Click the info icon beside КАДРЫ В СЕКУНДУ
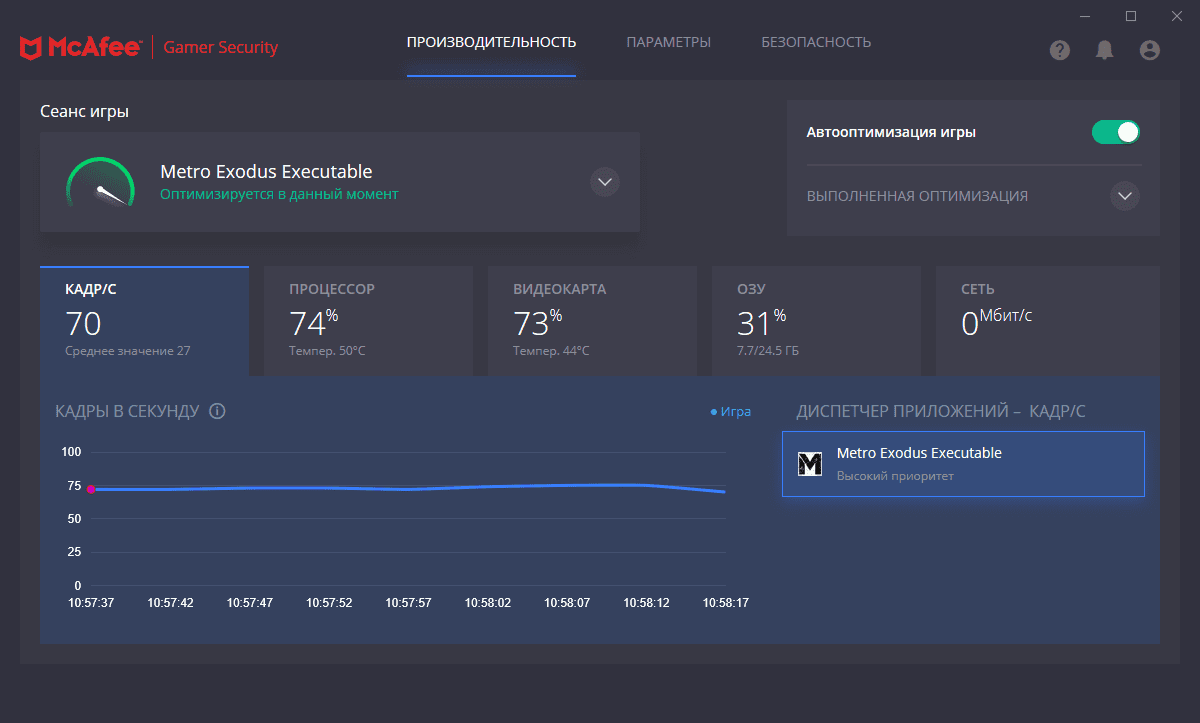This screenshot has height=723, width=1200. point(217,411)
